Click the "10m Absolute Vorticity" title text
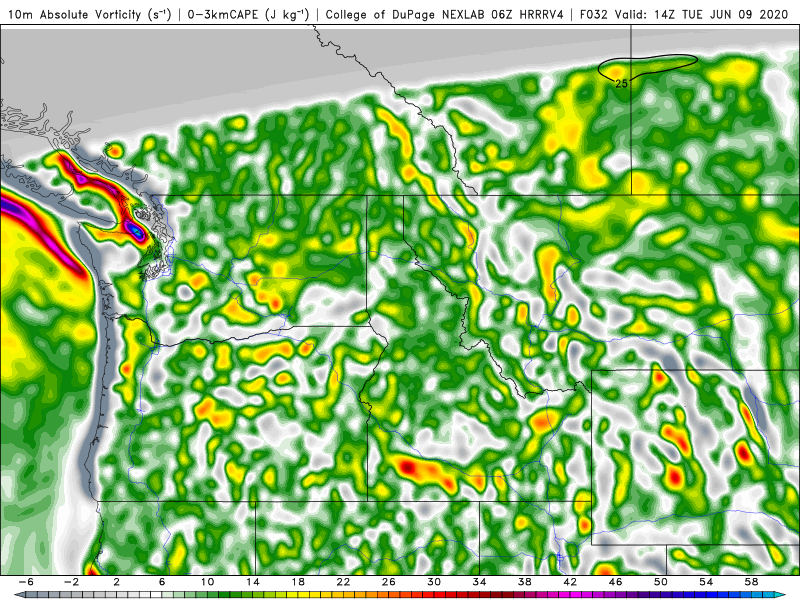Screen dimensions: 800x600 74,15
